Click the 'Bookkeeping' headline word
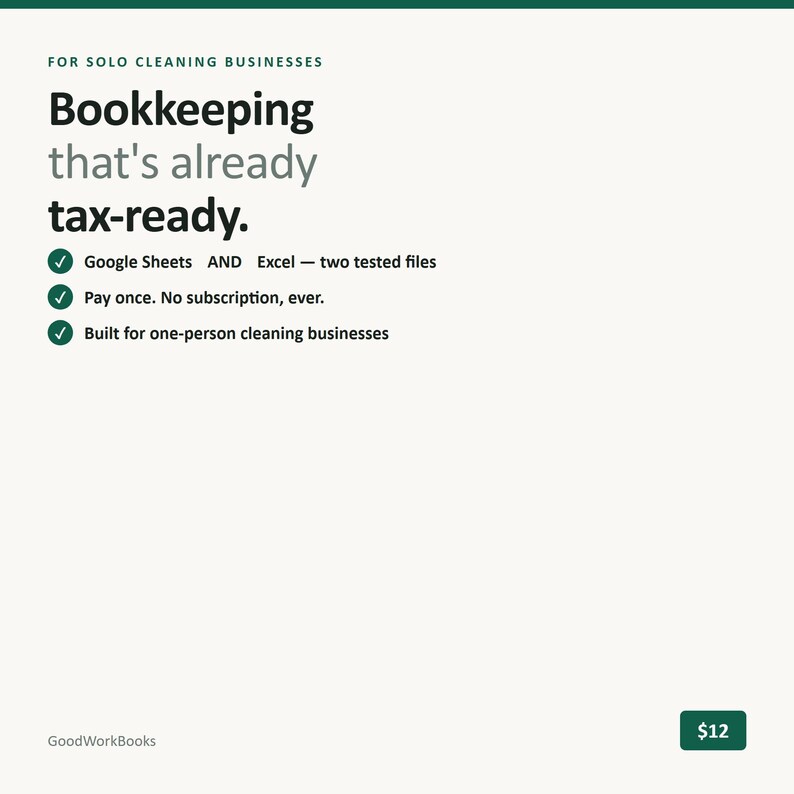Image resolution: width=794 pixels, height=794 pixels. pos(181,111)
